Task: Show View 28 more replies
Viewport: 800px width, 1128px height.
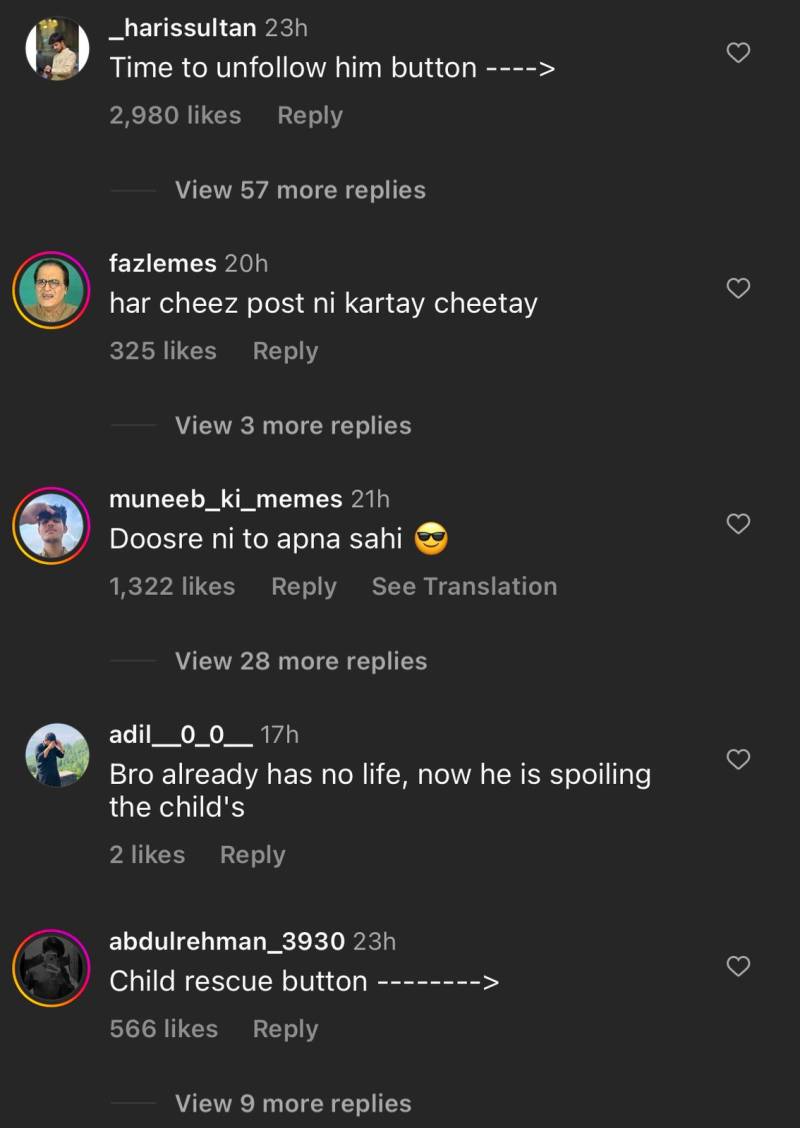Action: click(x=300, y=661)
